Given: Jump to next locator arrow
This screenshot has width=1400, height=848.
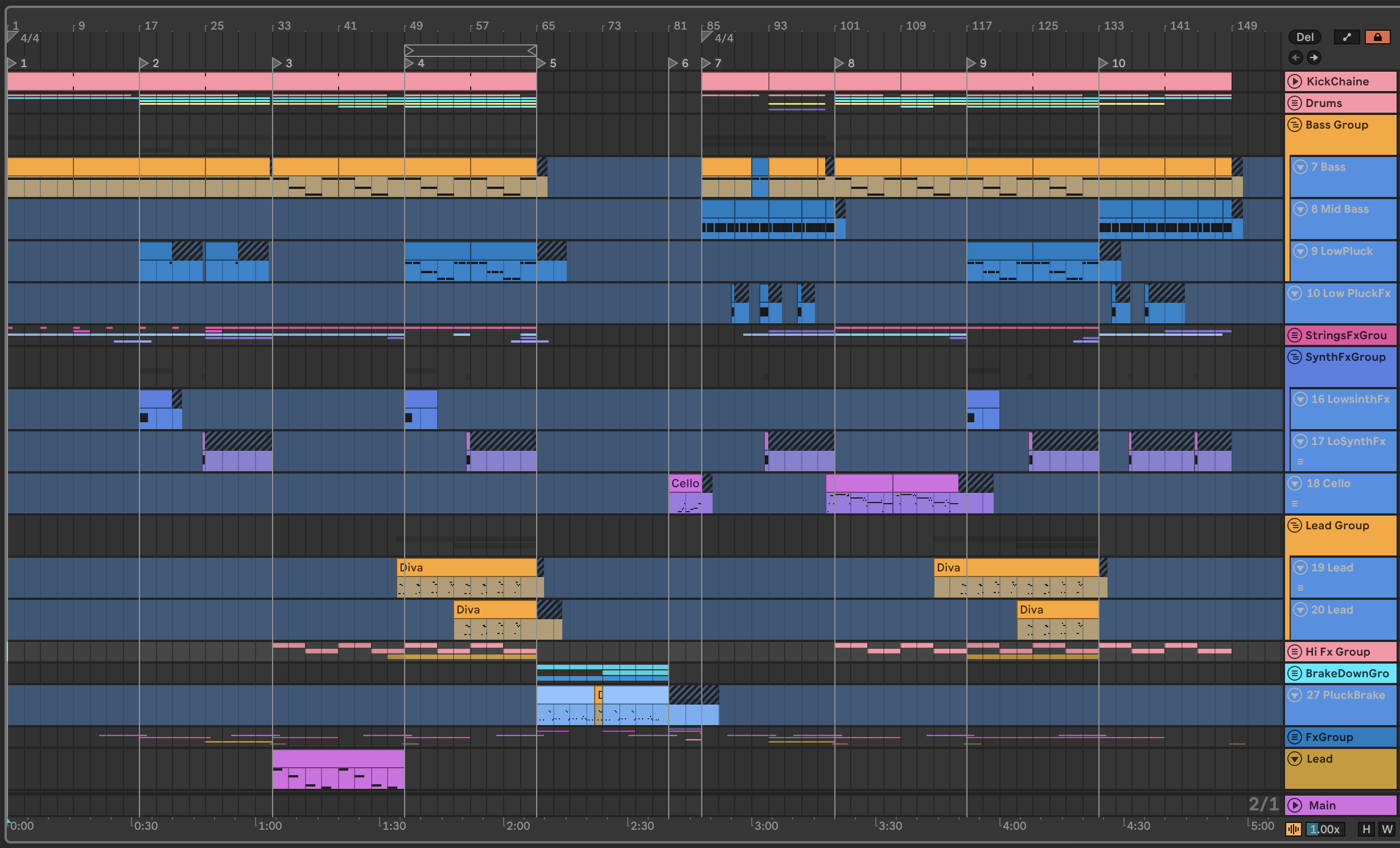Looking at the screenshot, I should pyautogui.click(x=1313, y=57).
